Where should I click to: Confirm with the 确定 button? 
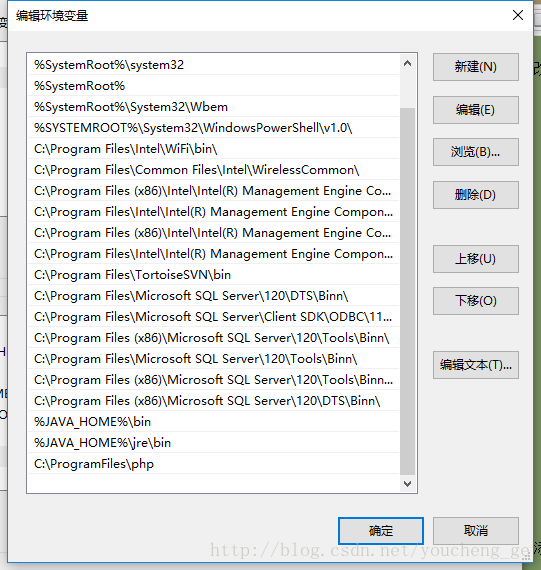tap(381, 531)
